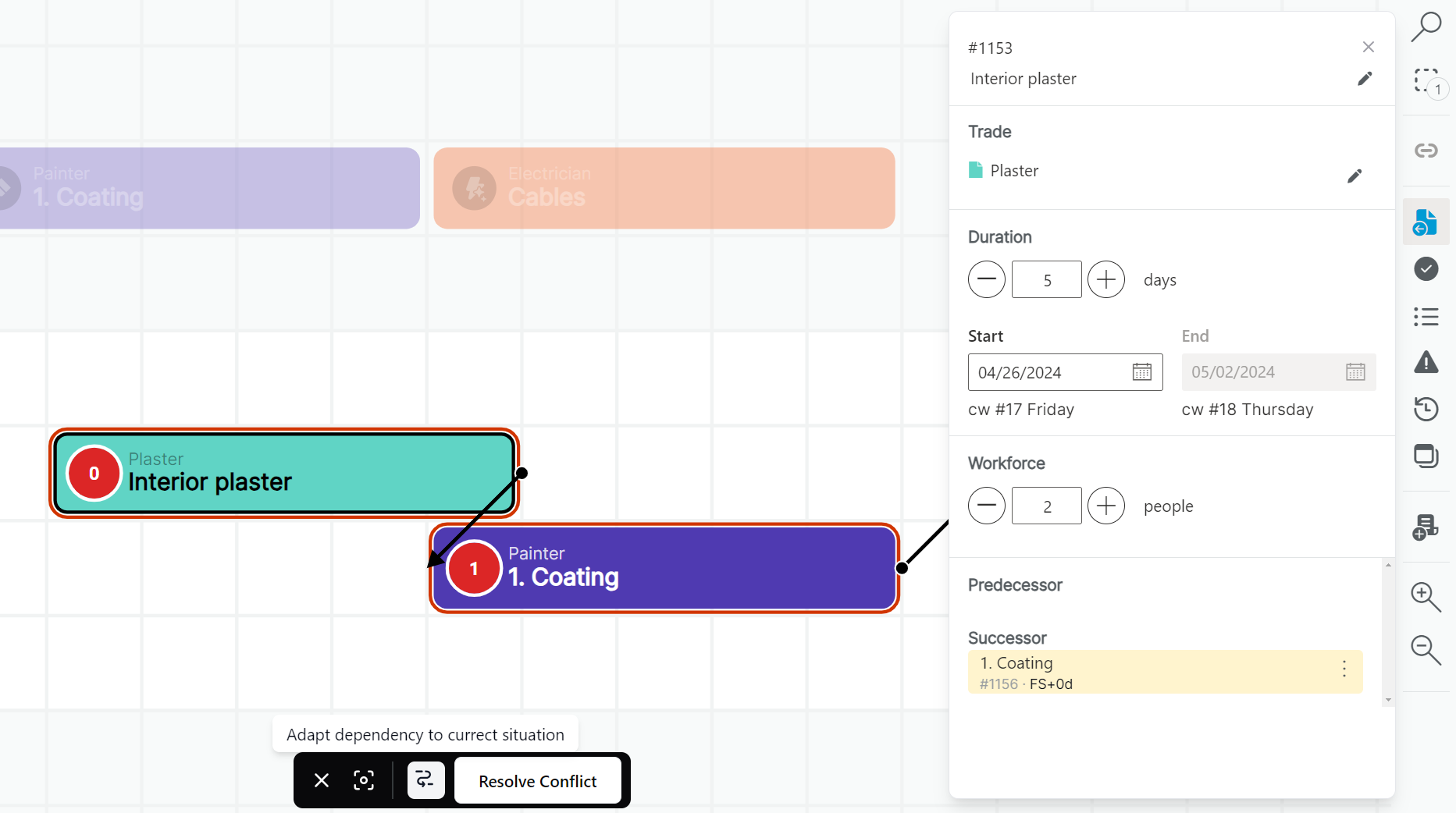Open the link dependencies icon in sidebar

click(1426, 150)
